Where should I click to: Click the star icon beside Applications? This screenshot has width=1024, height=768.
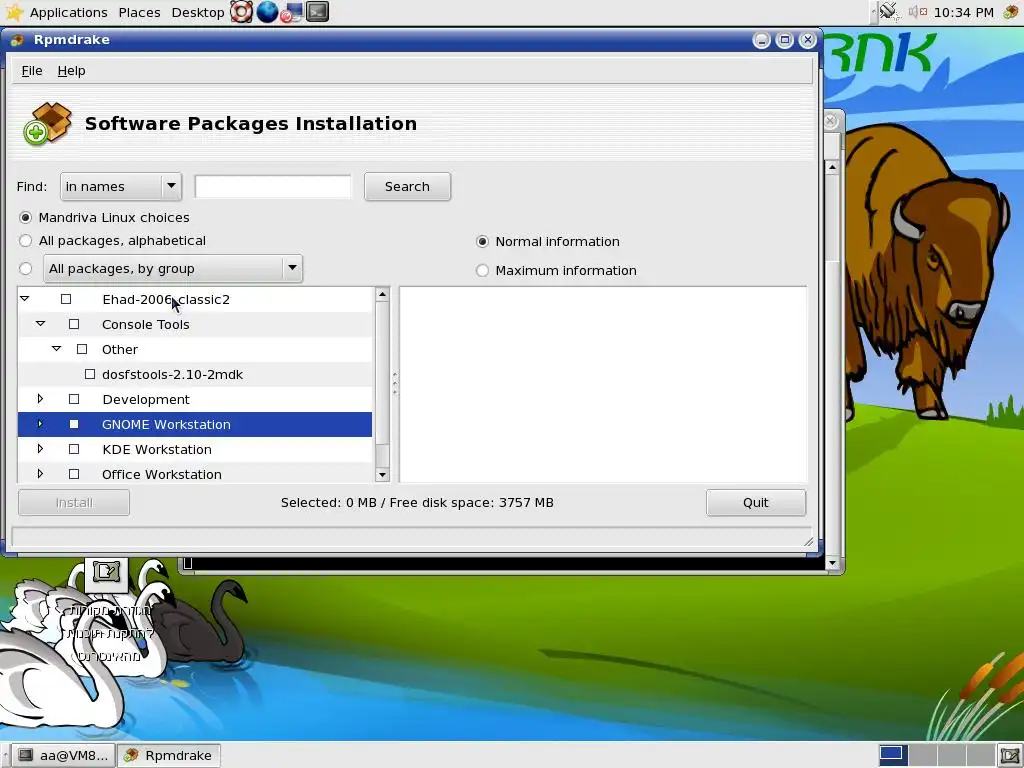tap(14, 12)
